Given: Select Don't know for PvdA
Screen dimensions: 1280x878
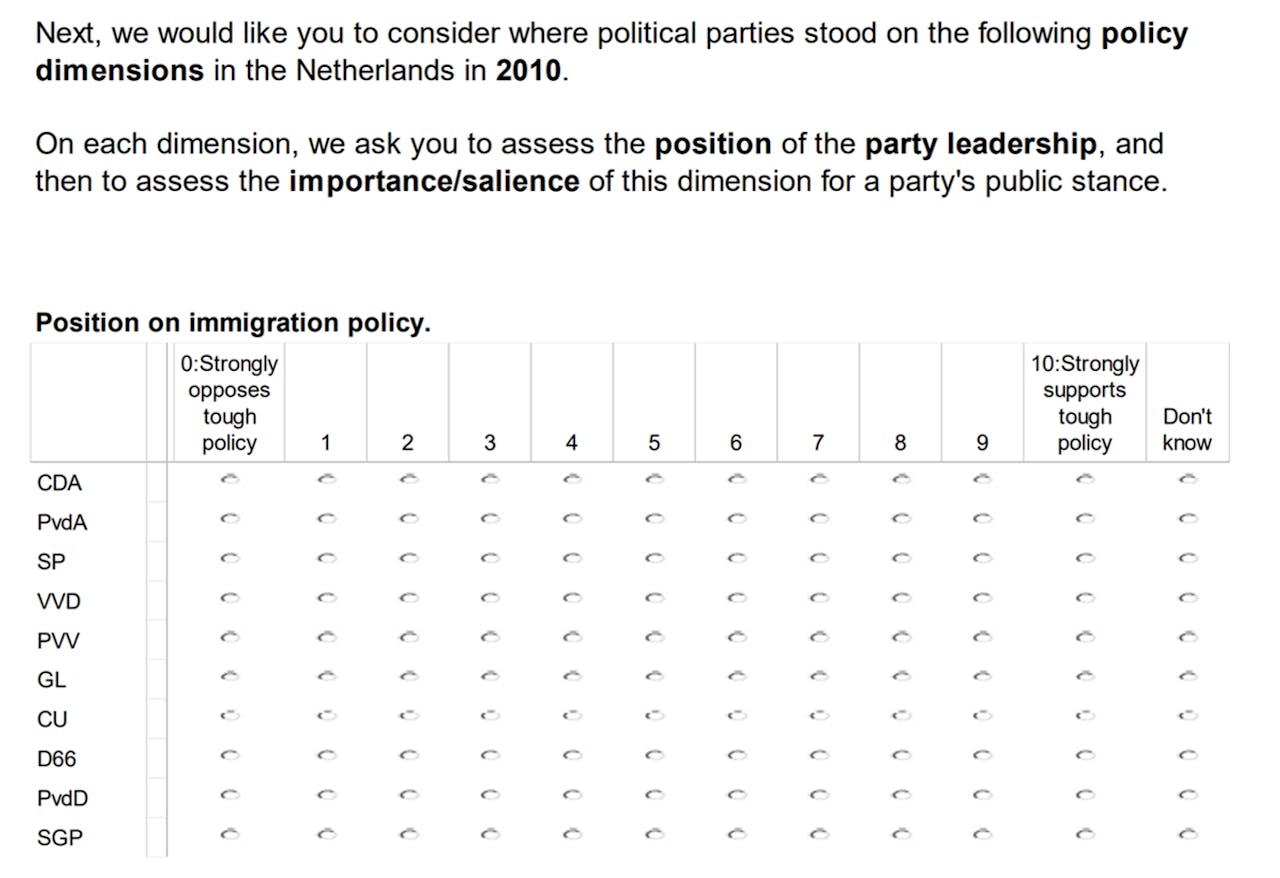Looking at the screenshot, I should point(1187,519).
